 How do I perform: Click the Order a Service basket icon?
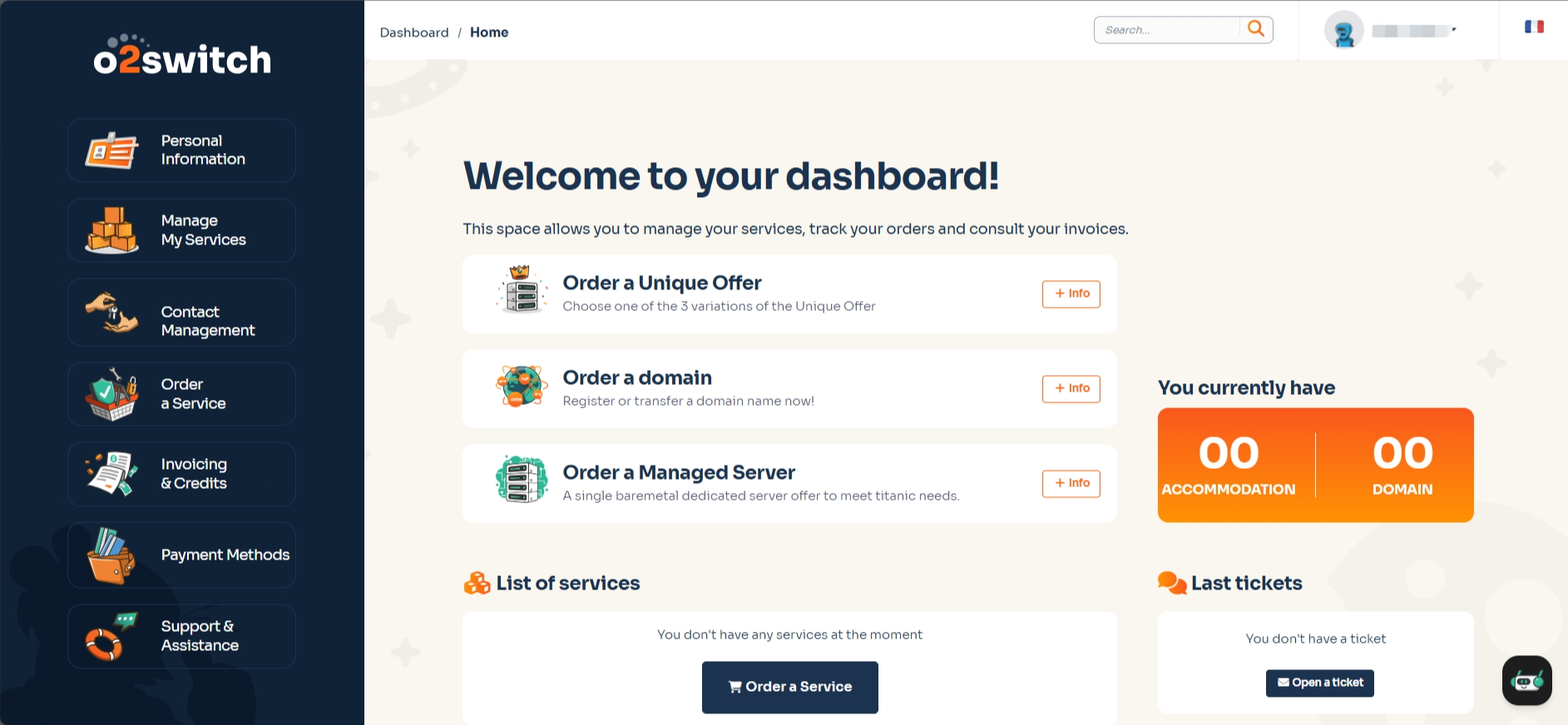coord(111,394)
